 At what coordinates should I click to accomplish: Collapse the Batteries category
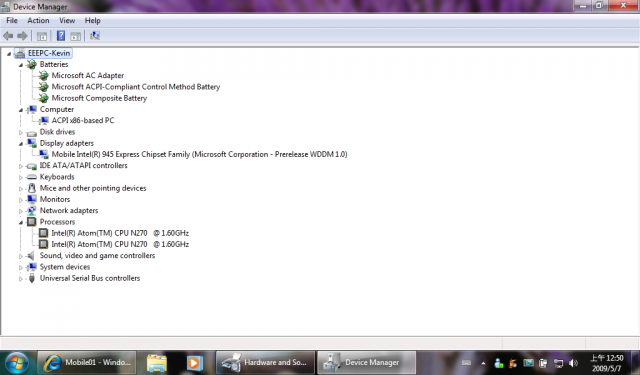(x=21, y=65)
